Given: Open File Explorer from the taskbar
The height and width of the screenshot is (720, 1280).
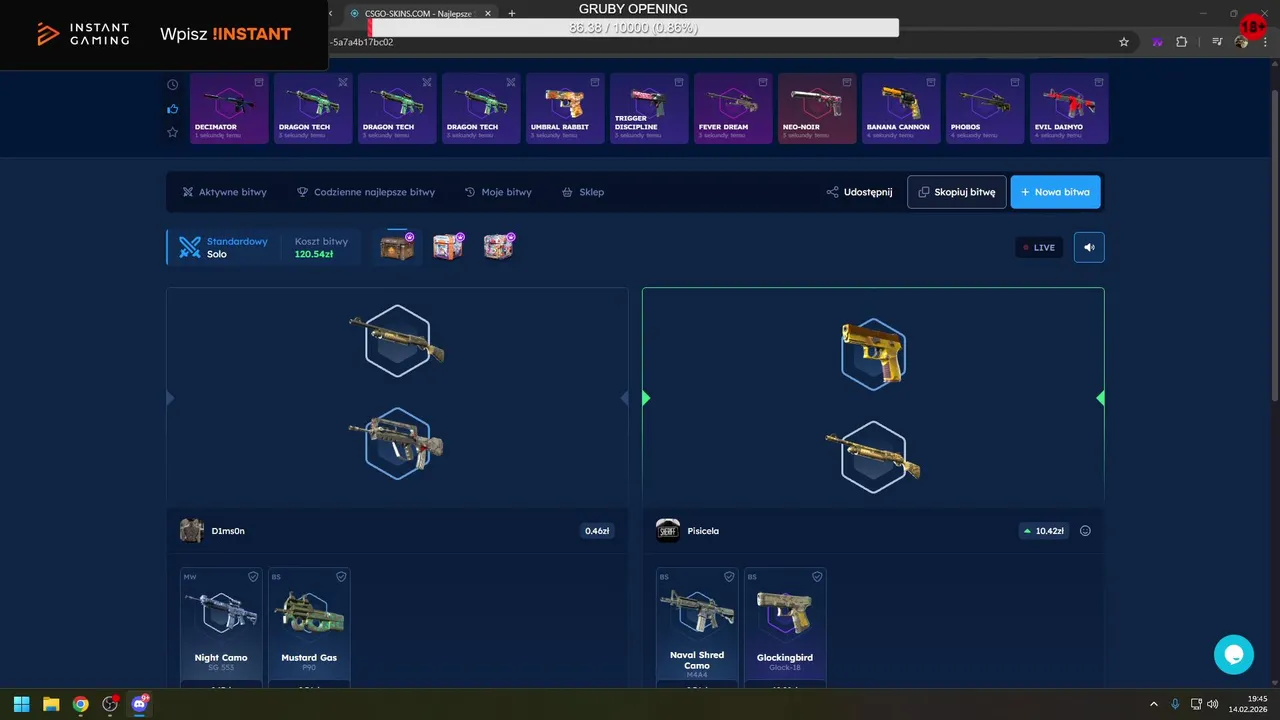Looking at the screenshot, I should pyautogui.click(x=51, y=704).
